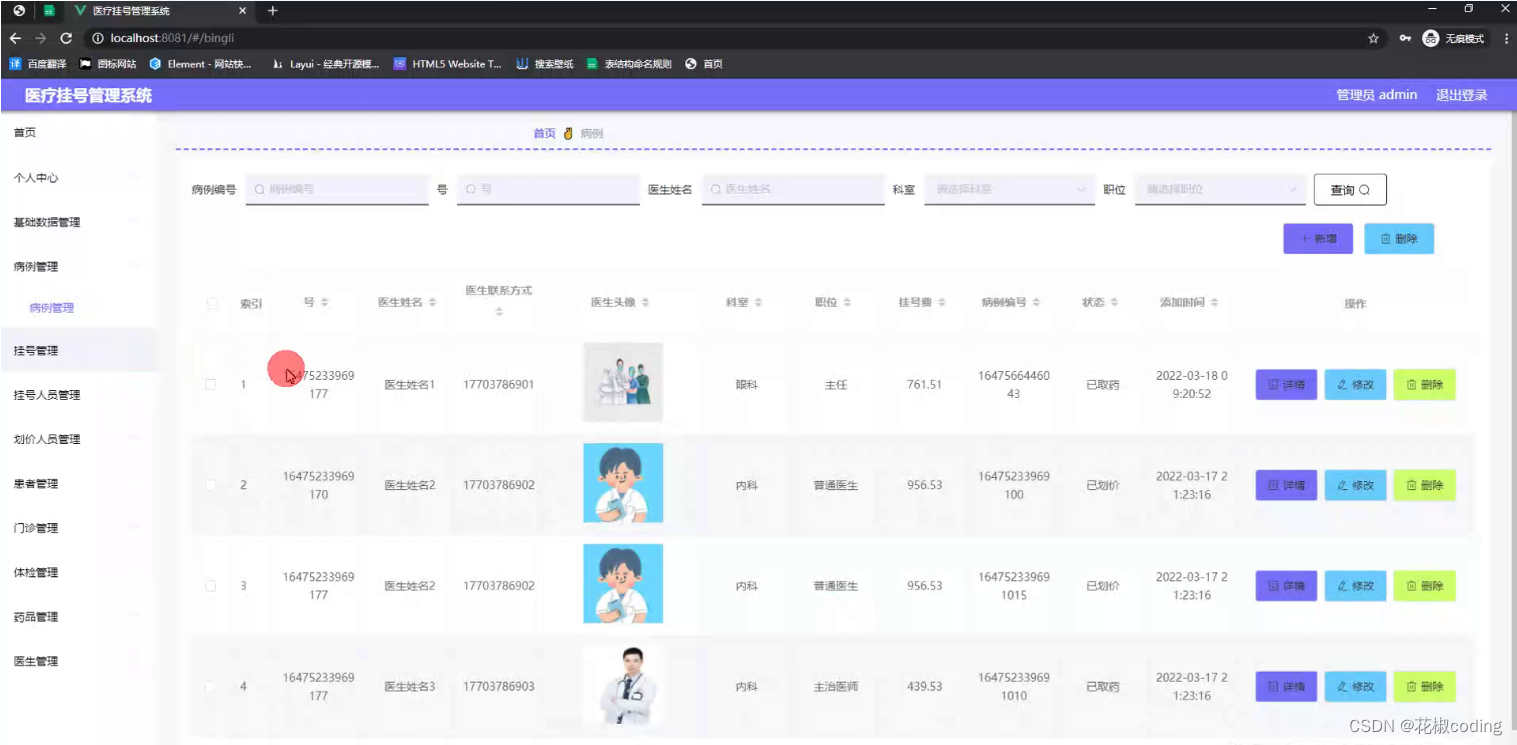Open Element bookmark
Viewport: 1517px width, 745px height.
(200, 64)
